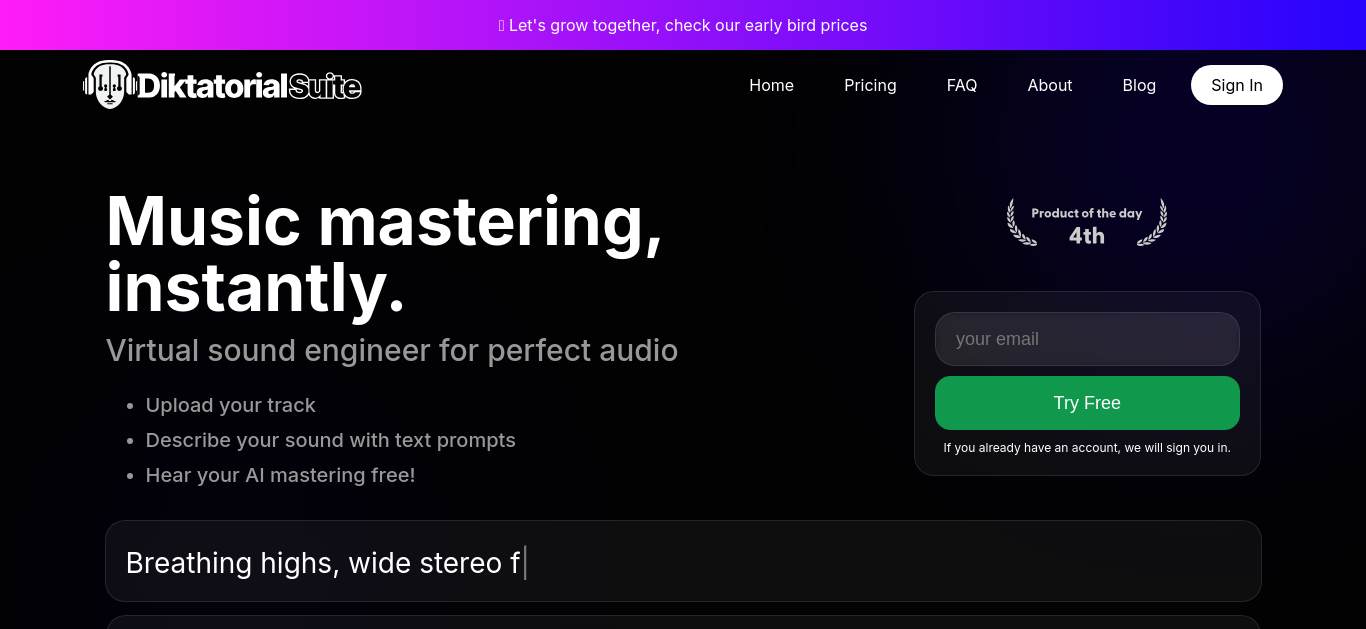Screen dimensions: 1366x629
Task: Click the Upload your track bullet
Action: coord(231,405)
